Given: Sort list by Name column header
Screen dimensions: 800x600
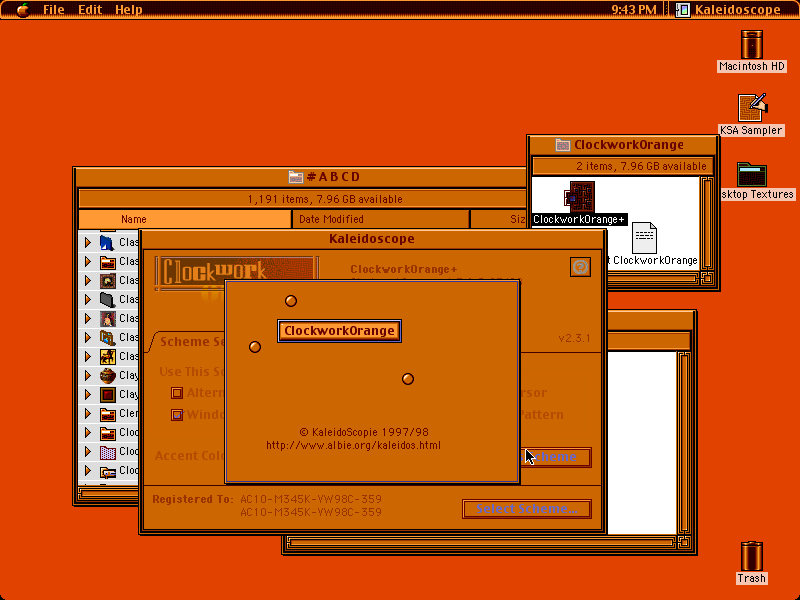Looking at the screenshot, I should tap(185, 219).
